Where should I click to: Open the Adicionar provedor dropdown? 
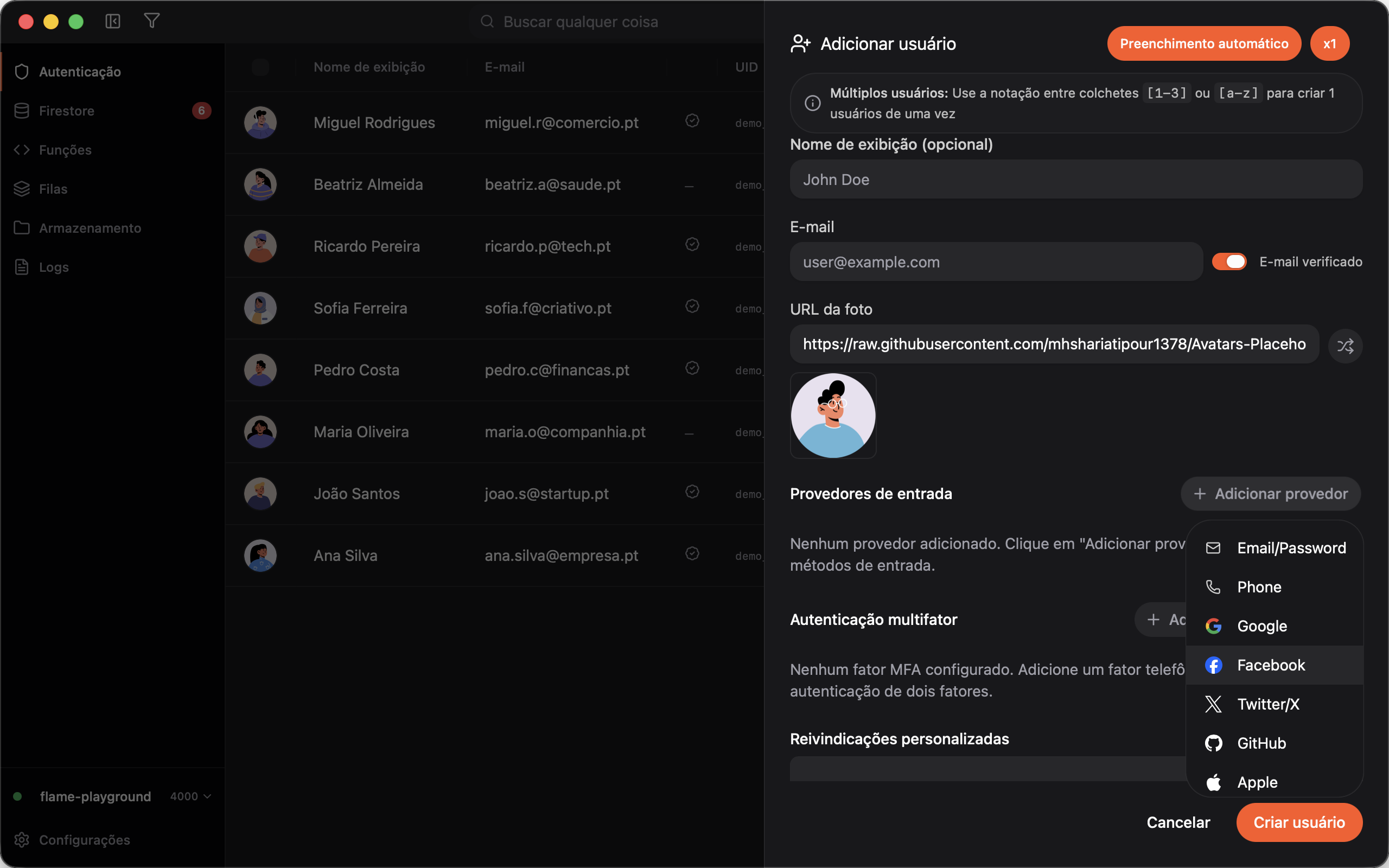[1270, 494]
